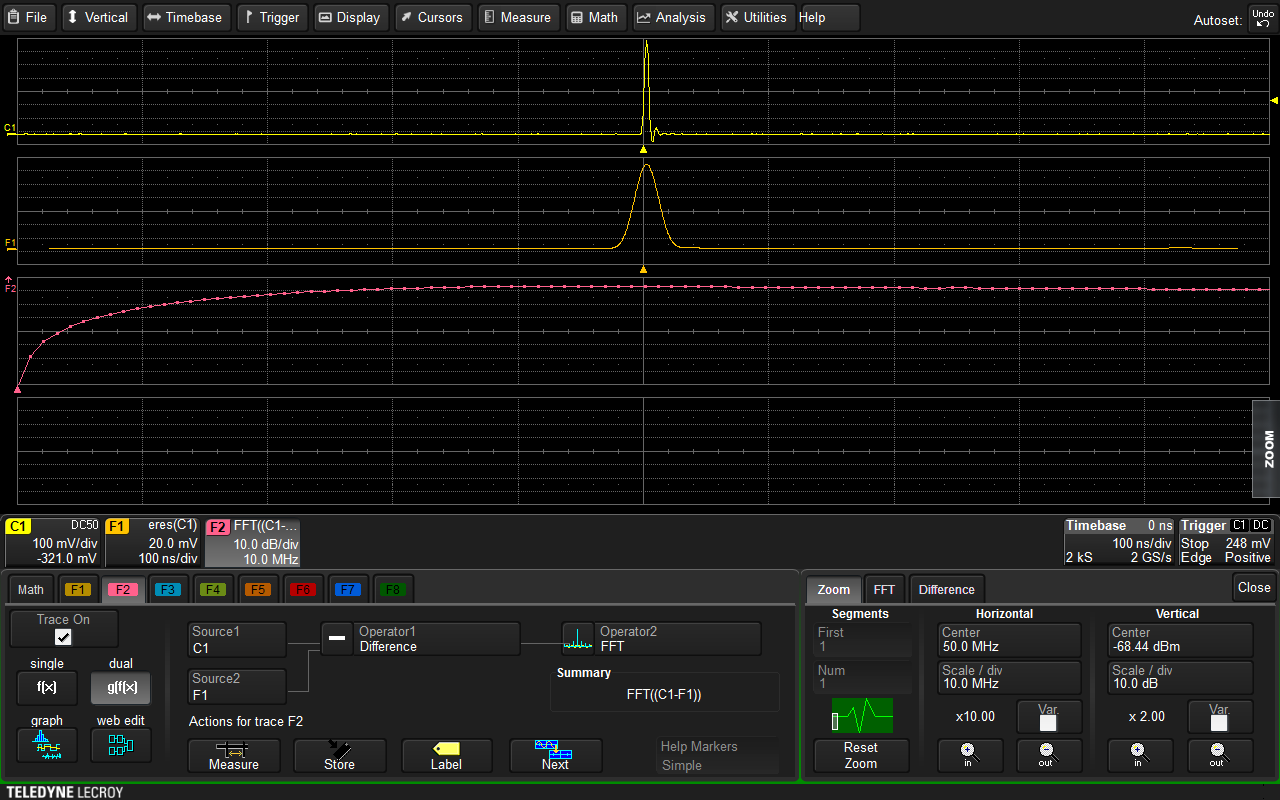This screenshot has height=800, width=1280.
Task: Switch to the F5 math tab
Action: click(x=258, y=589)
